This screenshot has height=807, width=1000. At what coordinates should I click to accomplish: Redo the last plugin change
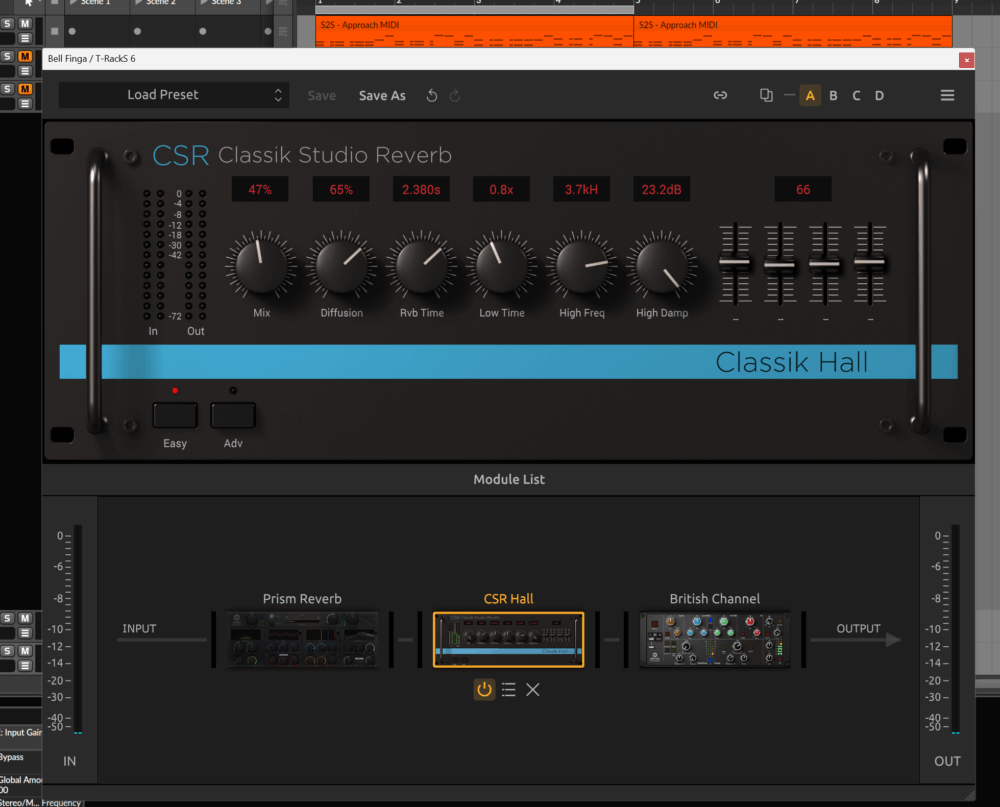[455, 96]
